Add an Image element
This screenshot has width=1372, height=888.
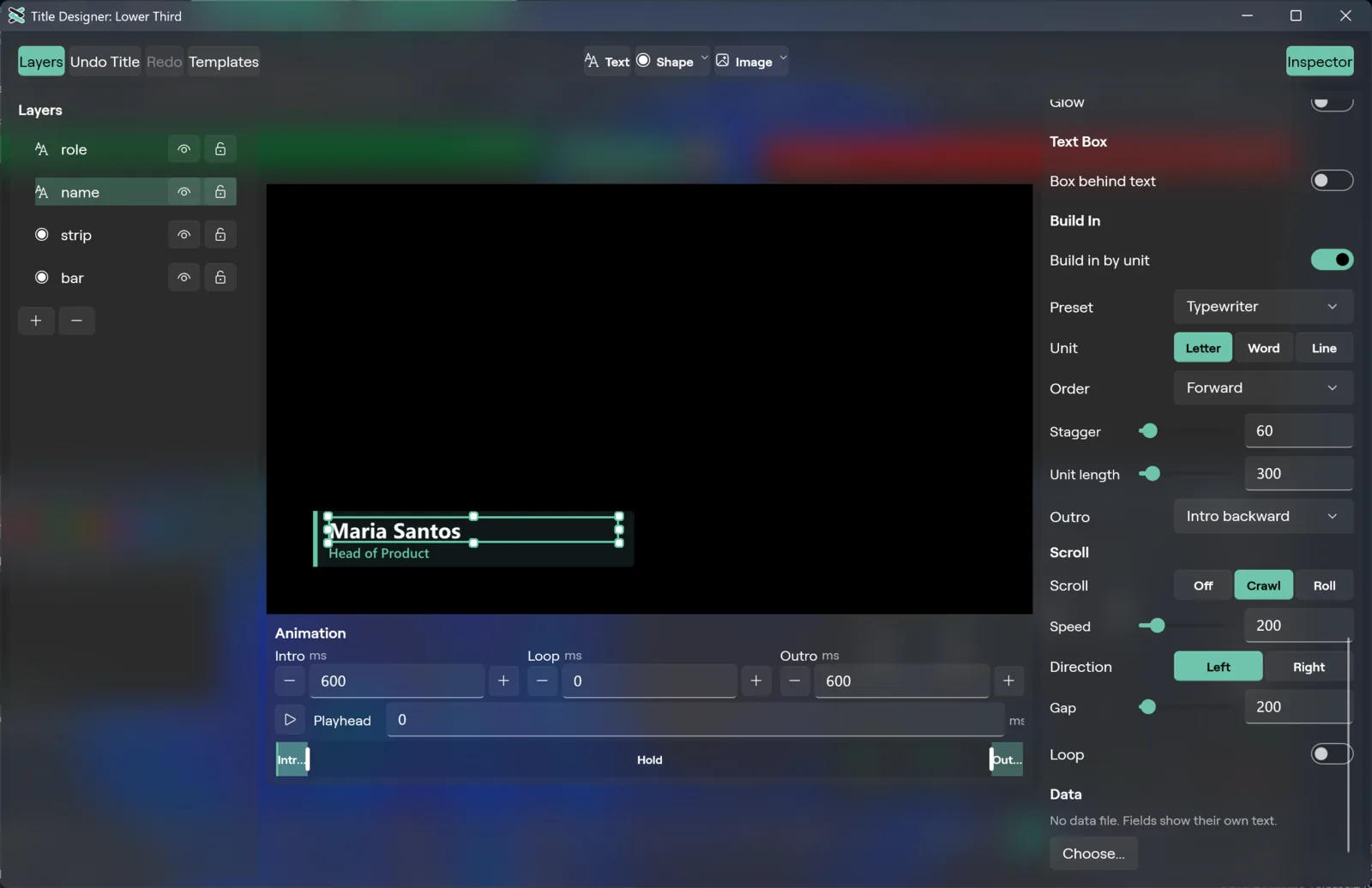[744, 62]
